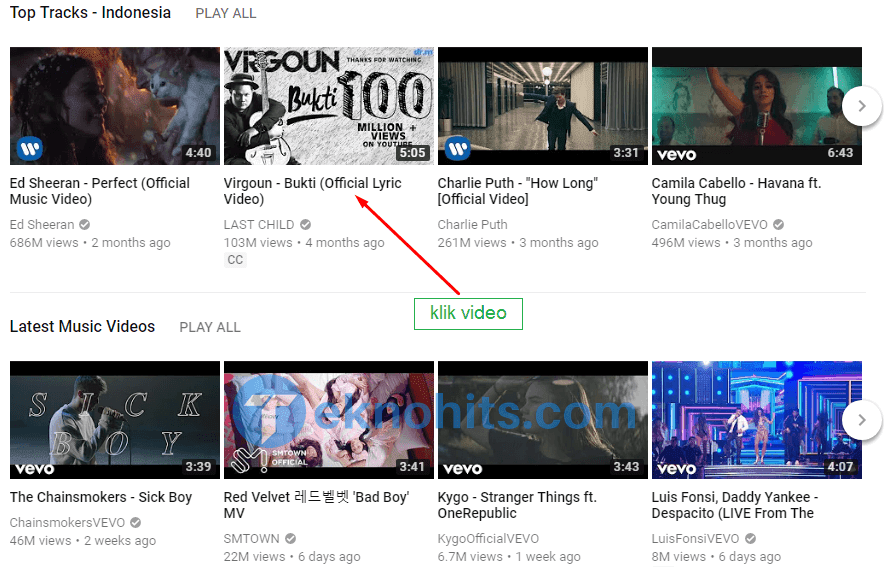Open Camila Cabello Havana video thumbnail

click(x=756, y=106)
